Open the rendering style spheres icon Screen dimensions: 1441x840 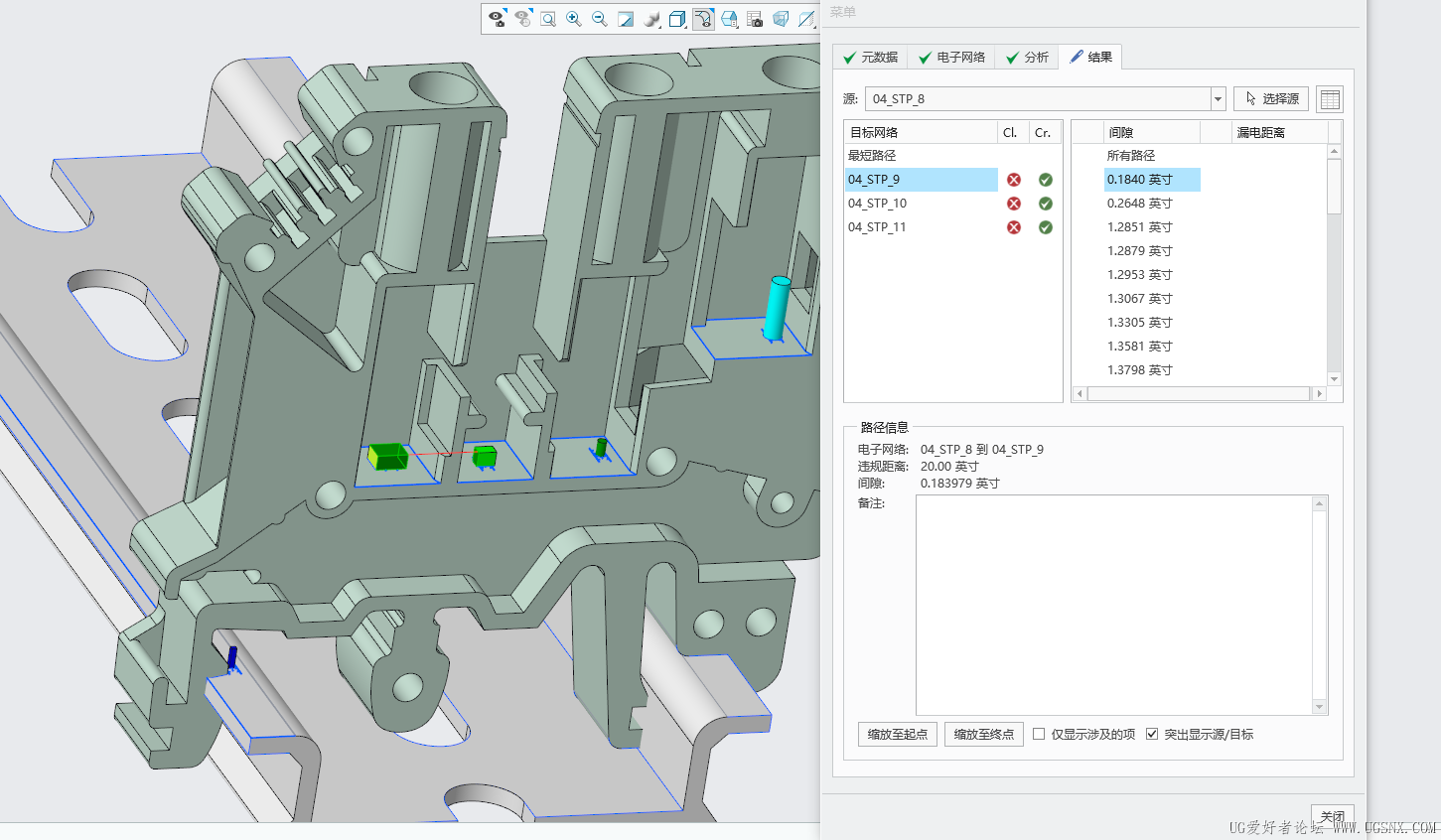tap(651, 19)
